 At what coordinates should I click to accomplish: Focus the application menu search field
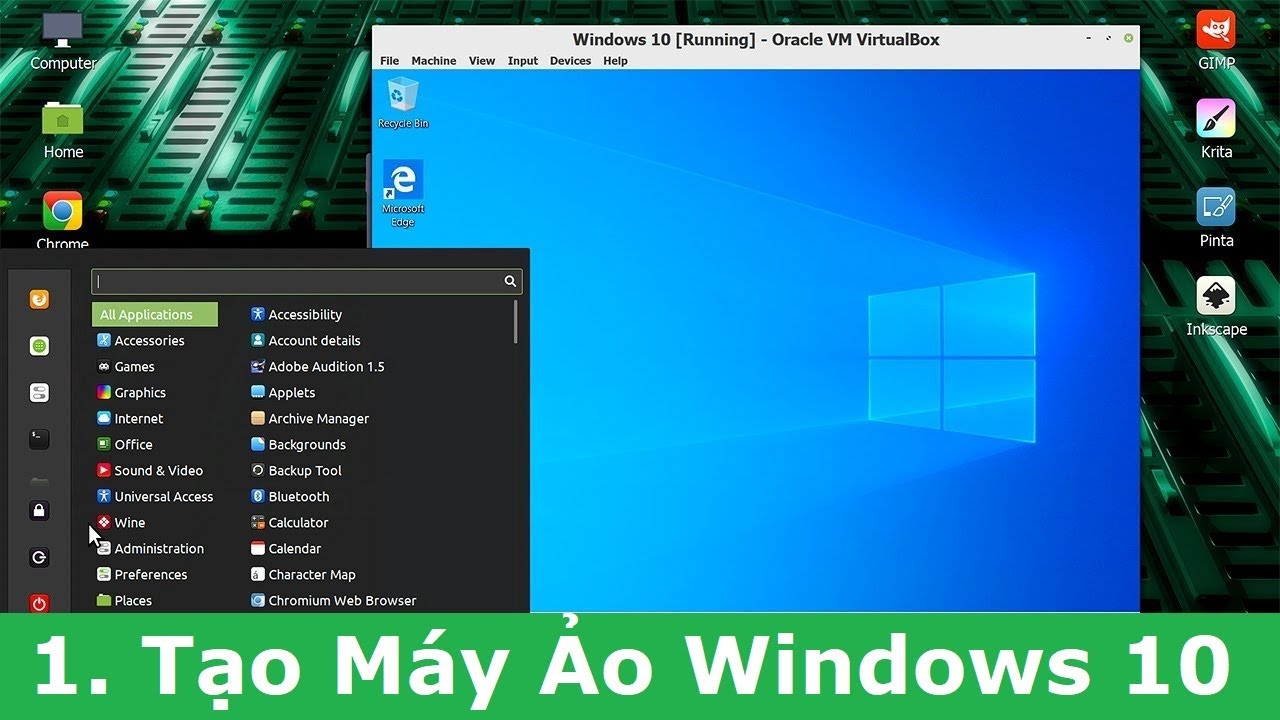[306, 282]
